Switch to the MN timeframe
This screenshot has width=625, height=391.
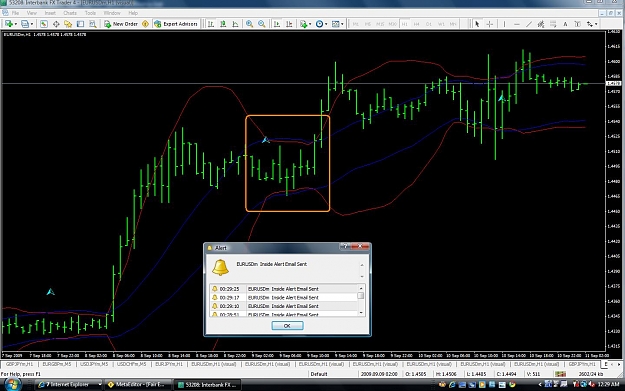coord(453,24)
